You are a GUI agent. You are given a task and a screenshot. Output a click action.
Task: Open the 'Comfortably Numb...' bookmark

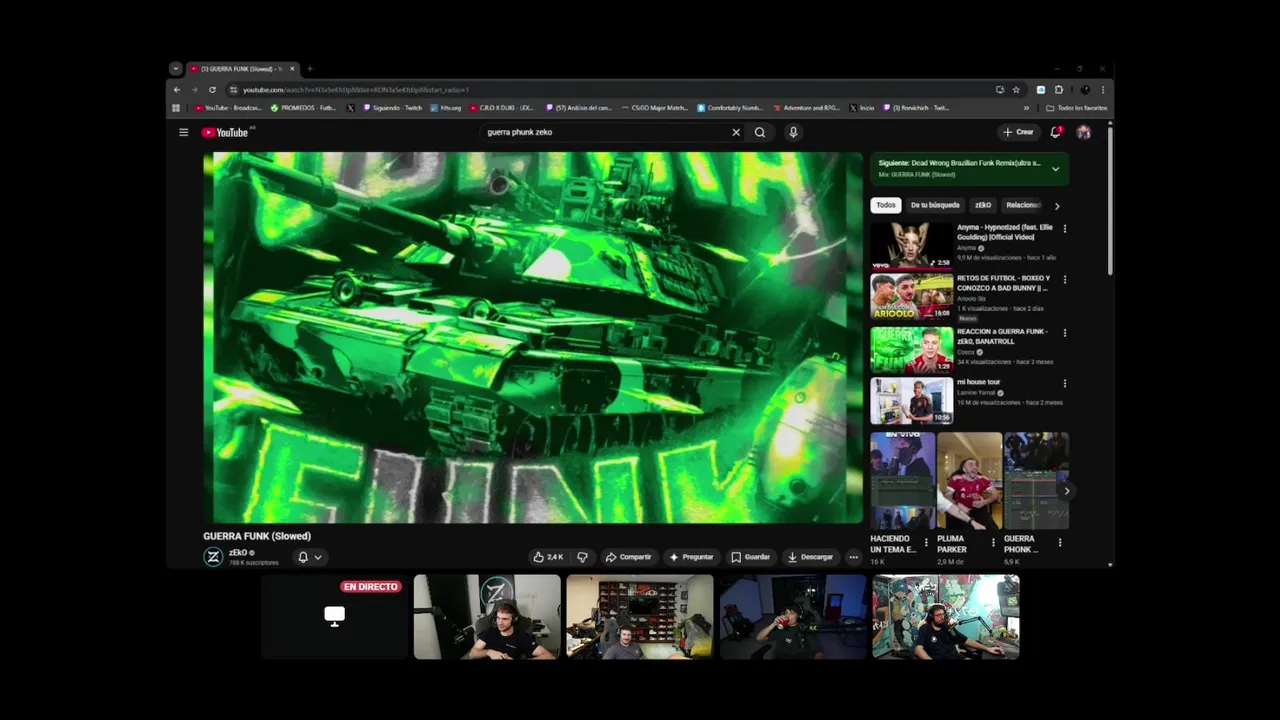pos(730,108)
